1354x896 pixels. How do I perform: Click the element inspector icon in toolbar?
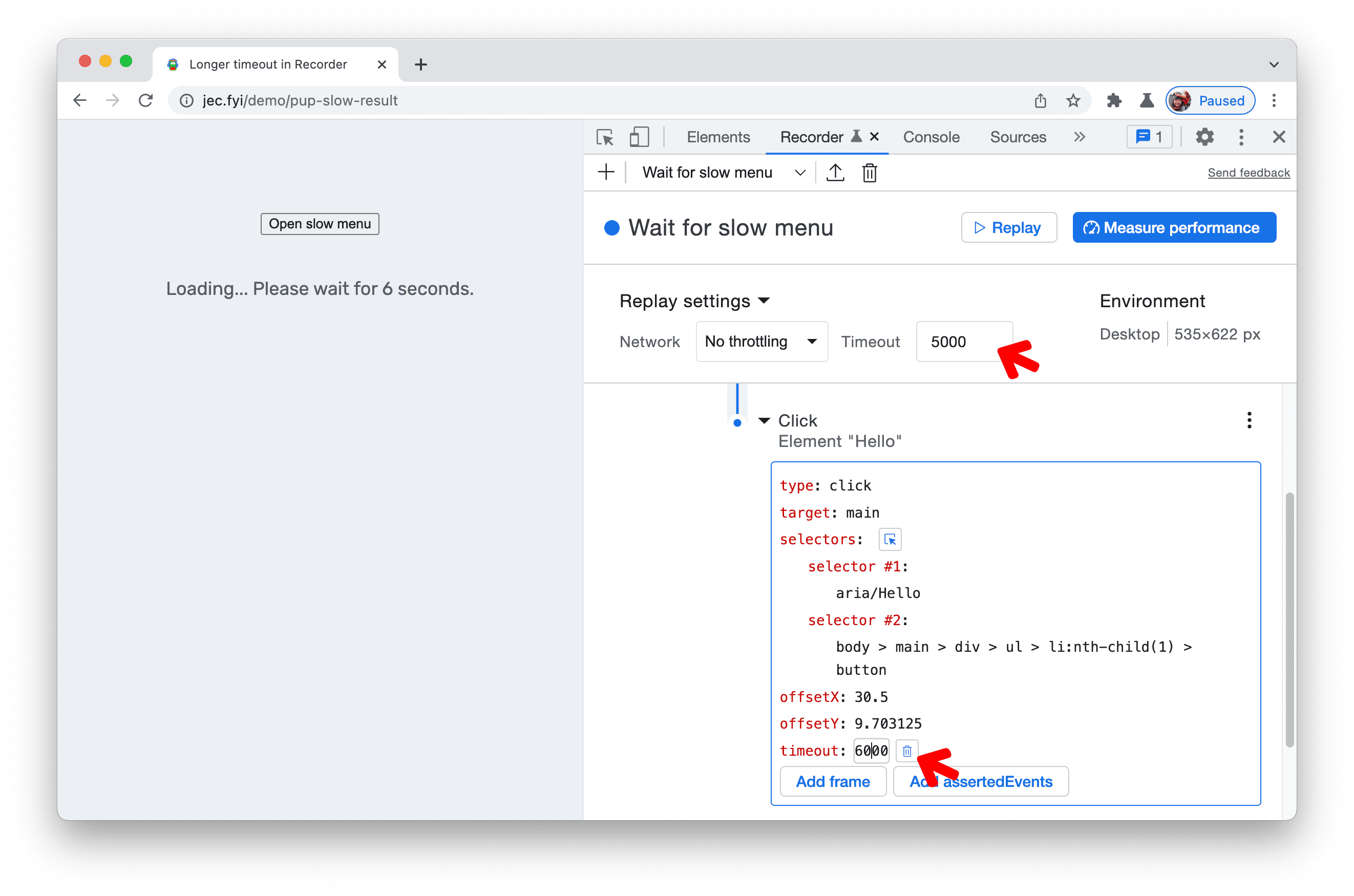605,137
